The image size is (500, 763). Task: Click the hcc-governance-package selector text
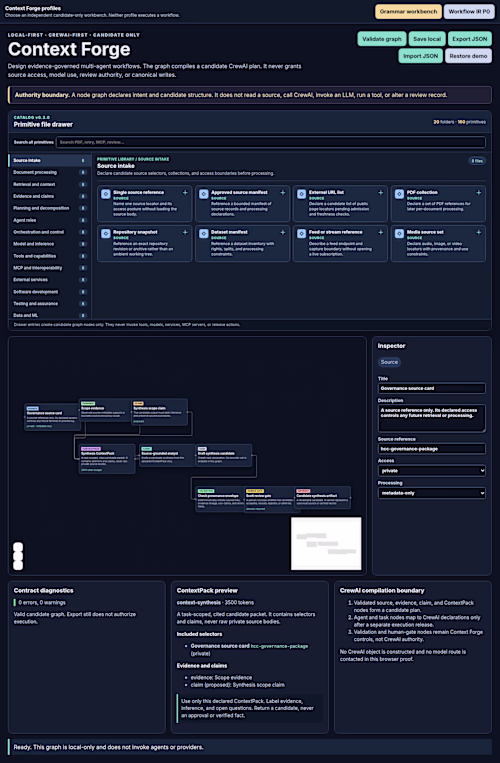pyautogui.click(x=279, y=646)
